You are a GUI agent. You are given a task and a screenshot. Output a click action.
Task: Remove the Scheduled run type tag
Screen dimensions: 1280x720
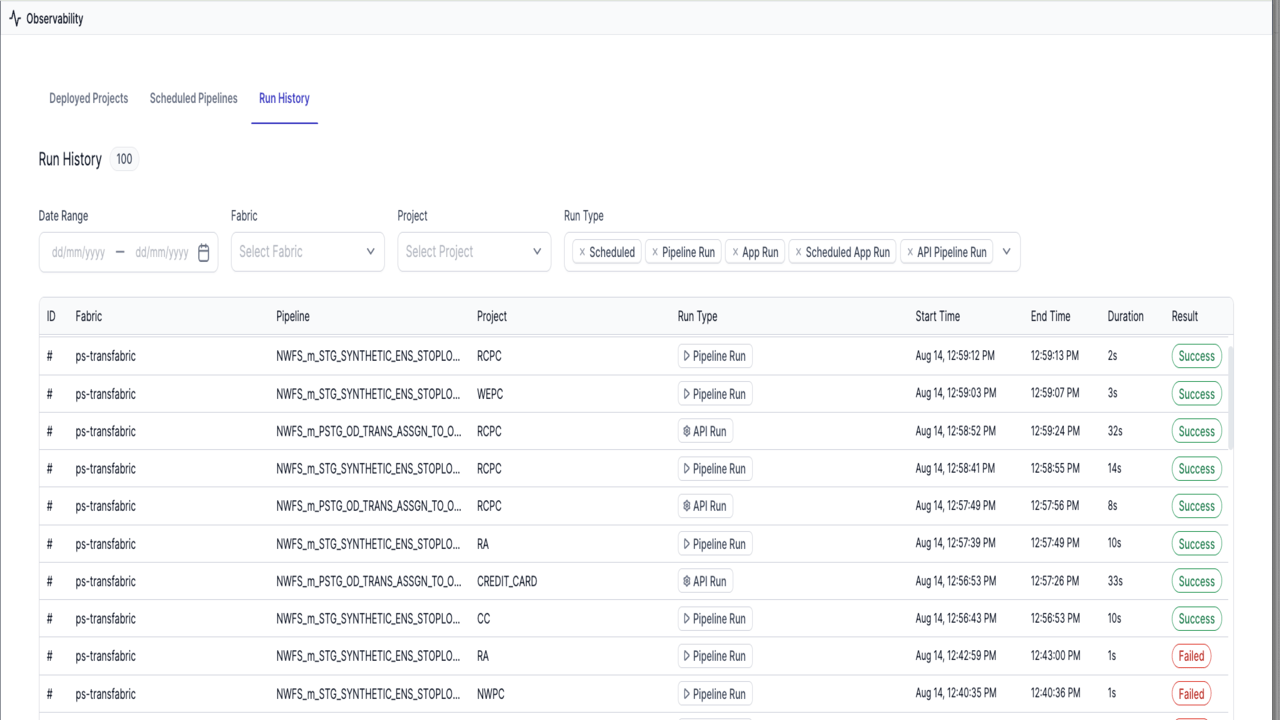point(582,253)
